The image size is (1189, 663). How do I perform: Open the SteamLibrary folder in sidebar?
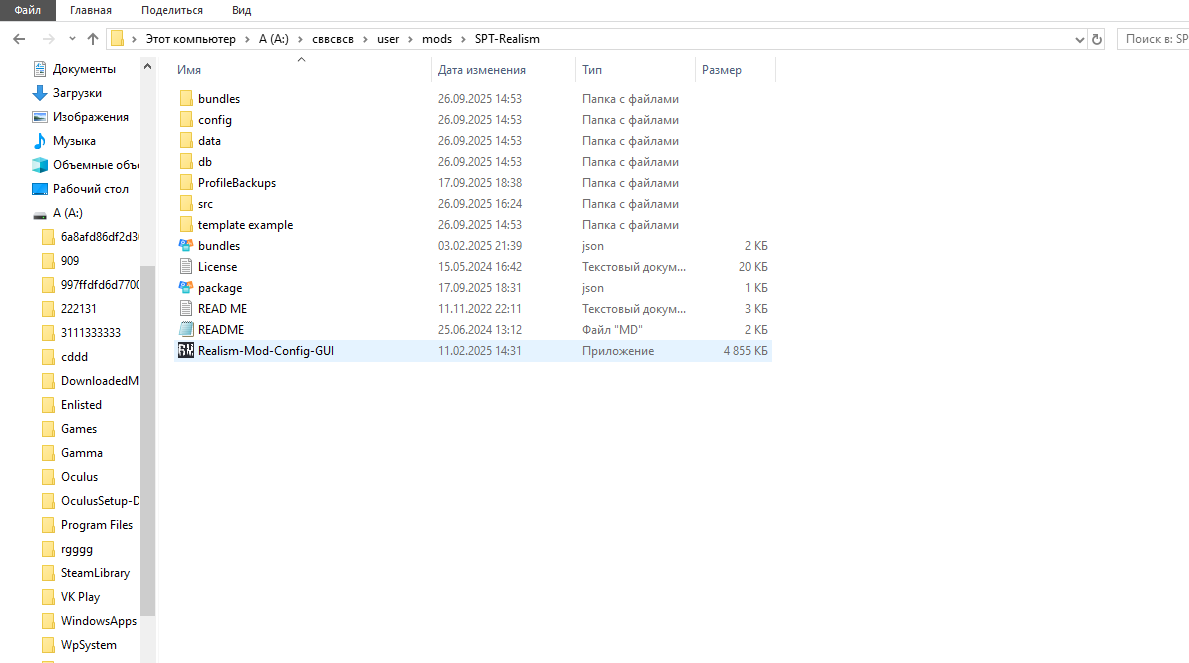click(96, 573)
